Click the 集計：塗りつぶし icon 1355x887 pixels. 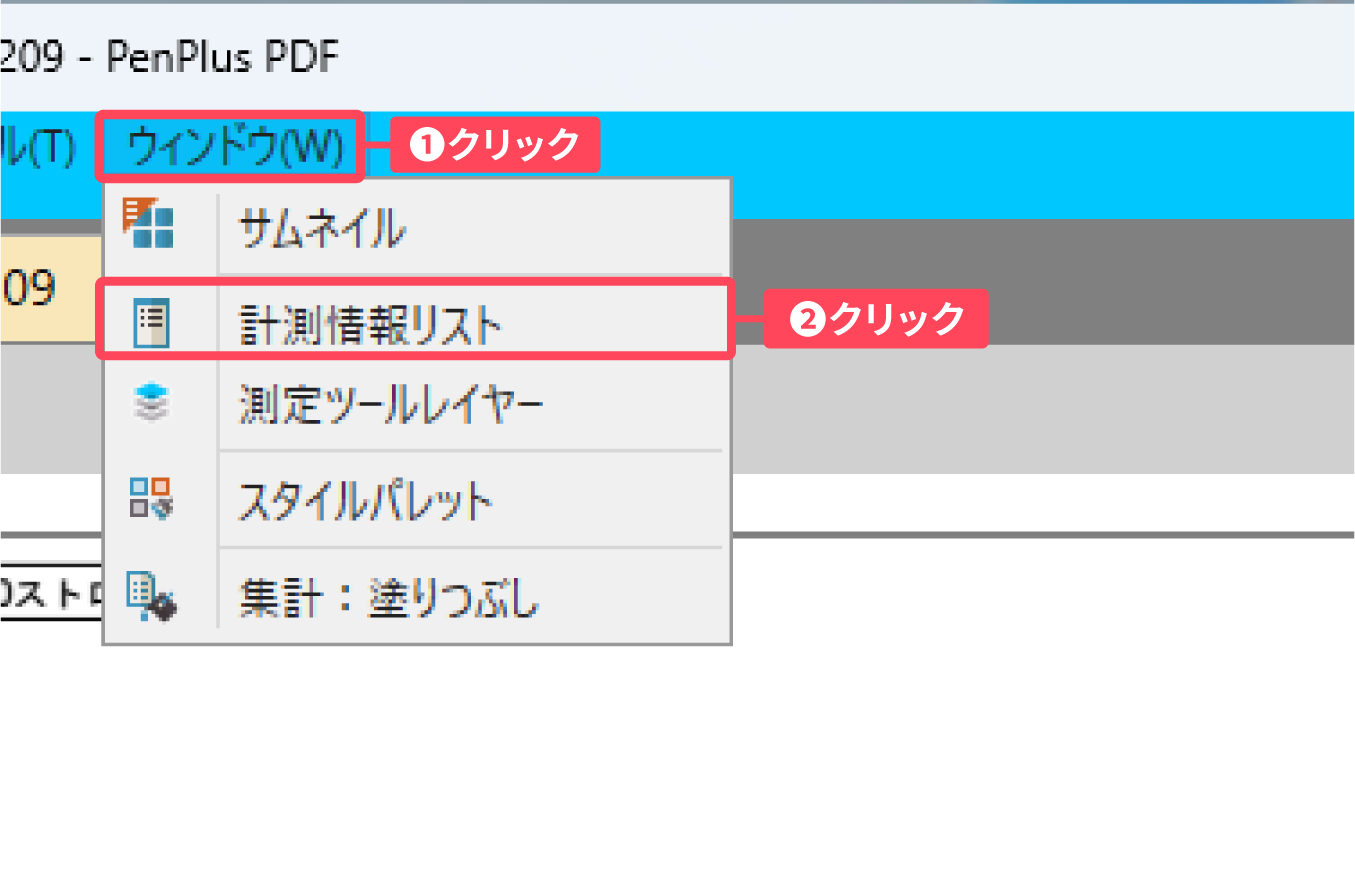pyautogui.click(x=152, y=597)
